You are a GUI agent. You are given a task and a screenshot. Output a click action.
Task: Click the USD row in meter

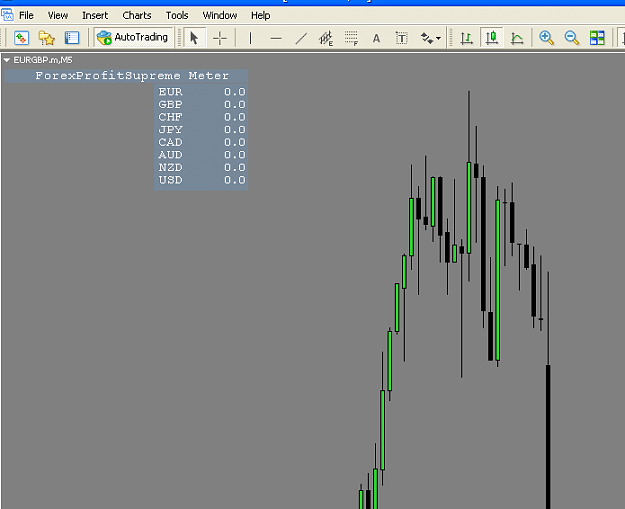click(x=201, y=180)
